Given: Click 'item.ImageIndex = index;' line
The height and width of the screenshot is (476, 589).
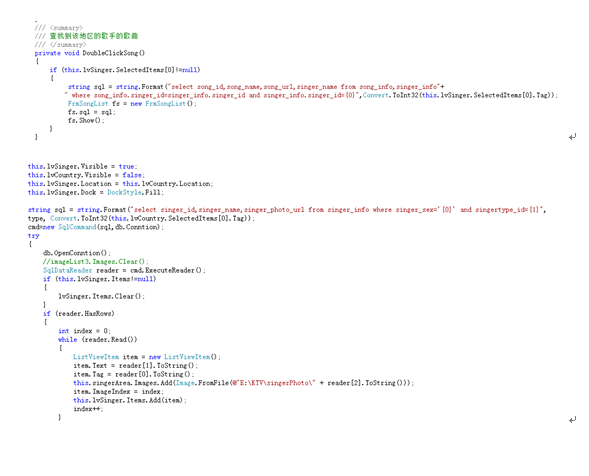Looking at the screenshot, I should pos(119,392).
